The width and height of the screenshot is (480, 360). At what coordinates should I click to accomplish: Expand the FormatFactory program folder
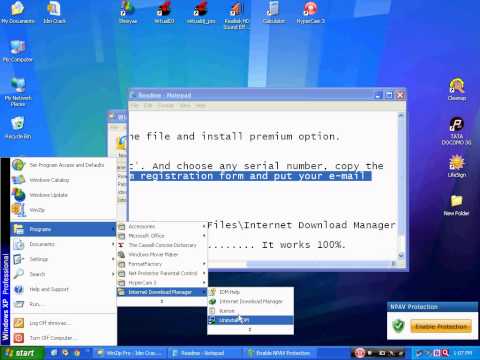click(162, 264)
